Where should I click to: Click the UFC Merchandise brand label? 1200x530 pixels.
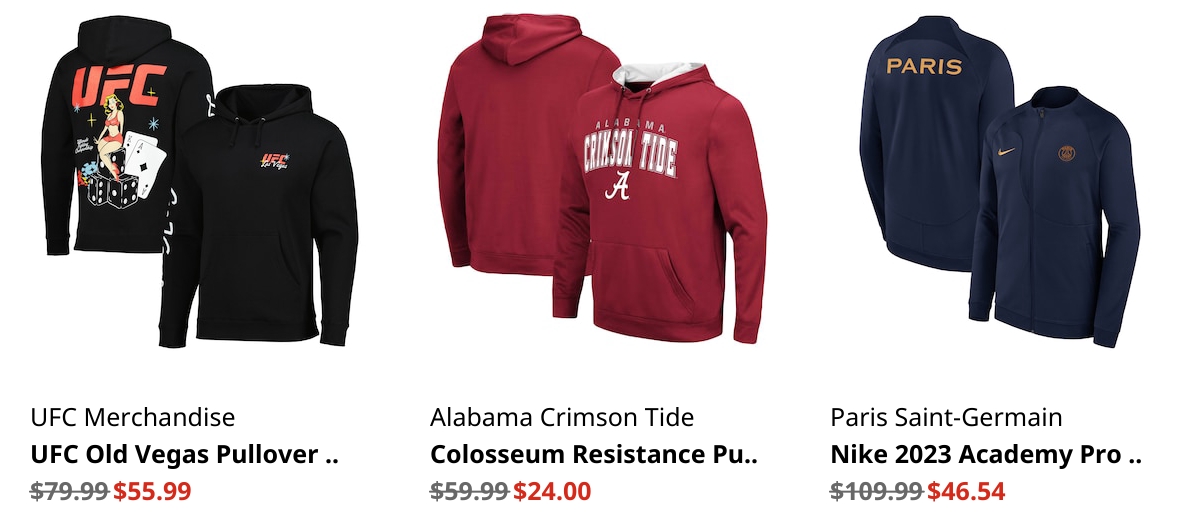(133, 417)
